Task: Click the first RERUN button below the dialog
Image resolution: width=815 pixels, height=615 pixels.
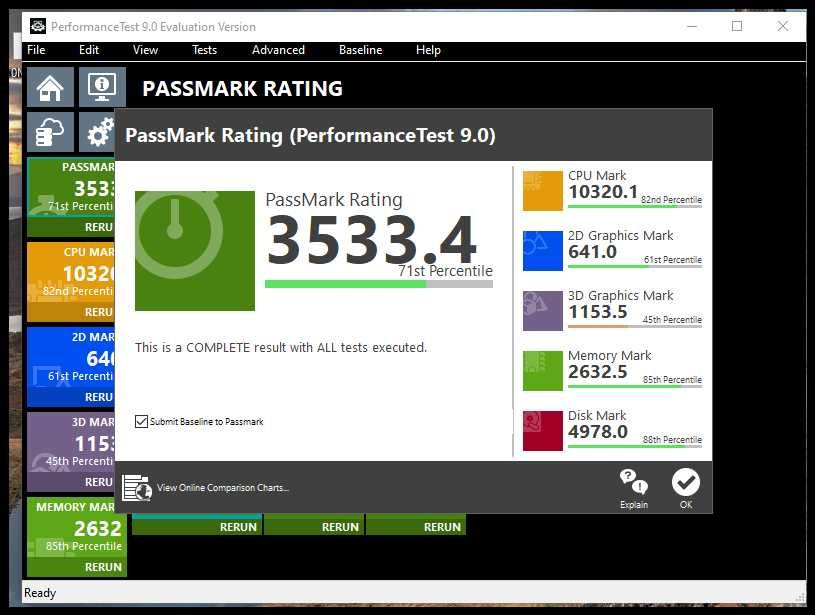Action: point(198,527)
